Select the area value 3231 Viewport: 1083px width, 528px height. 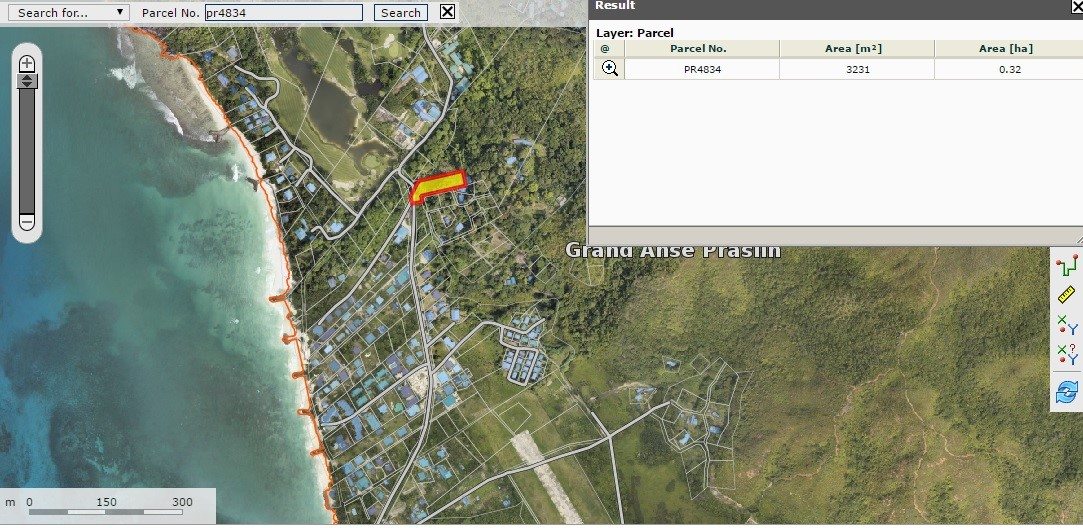tap(857, 69)
